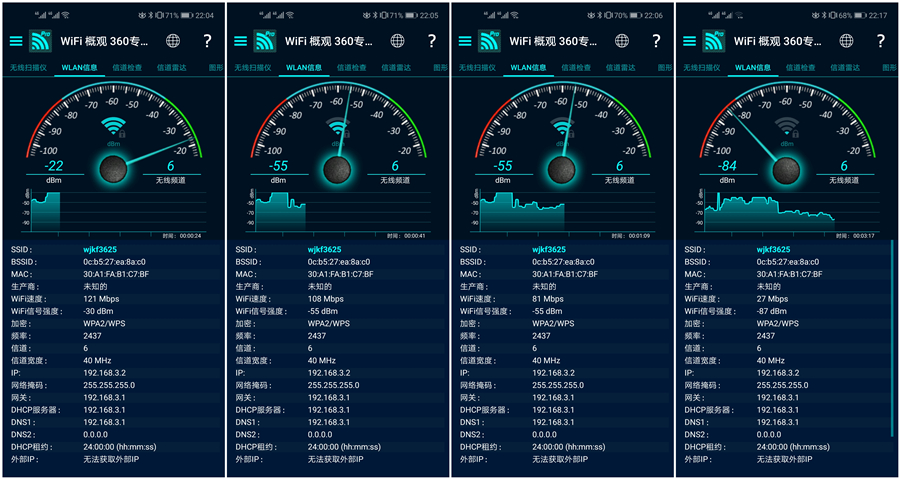Open hamburger menu in the 22:17 screenshot

tap(690, 41)
